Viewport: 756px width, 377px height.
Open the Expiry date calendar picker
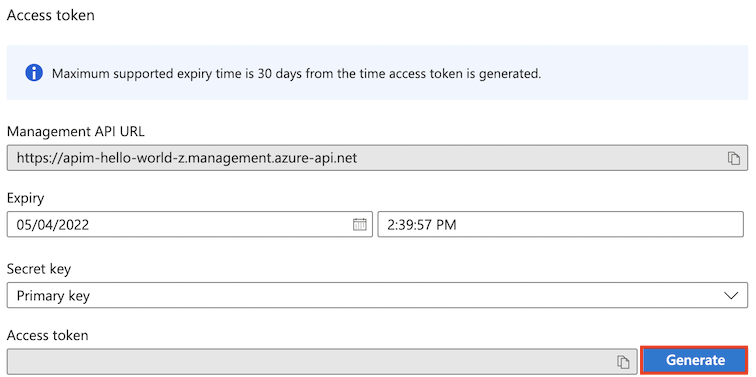(x=360, y=225)
